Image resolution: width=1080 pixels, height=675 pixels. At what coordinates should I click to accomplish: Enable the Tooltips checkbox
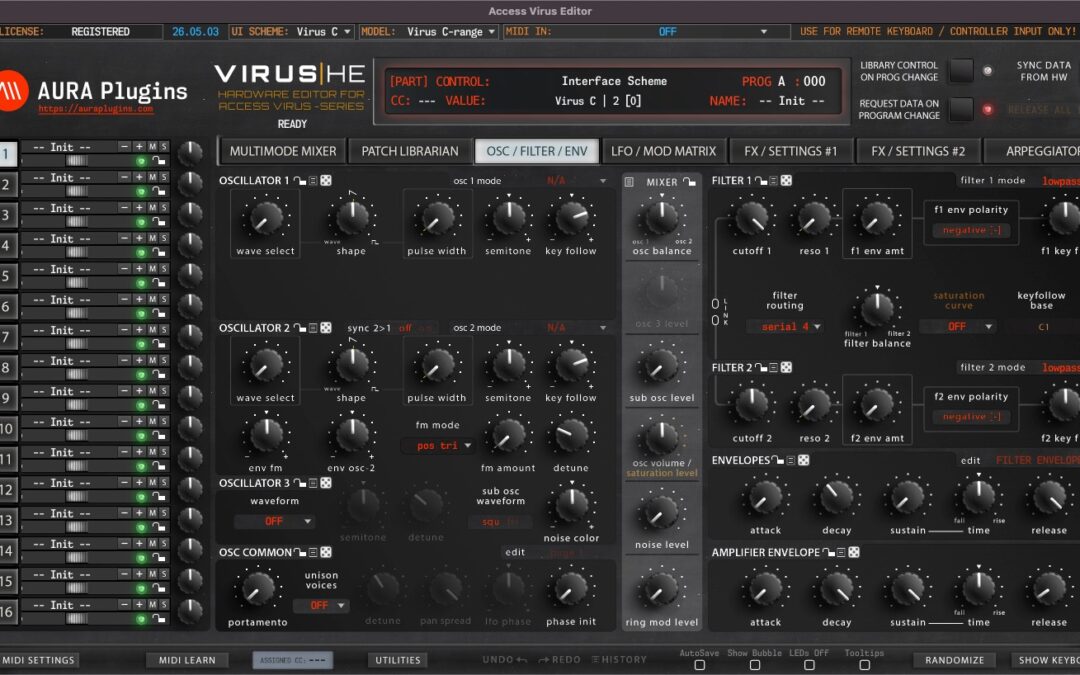click(864, 665)
